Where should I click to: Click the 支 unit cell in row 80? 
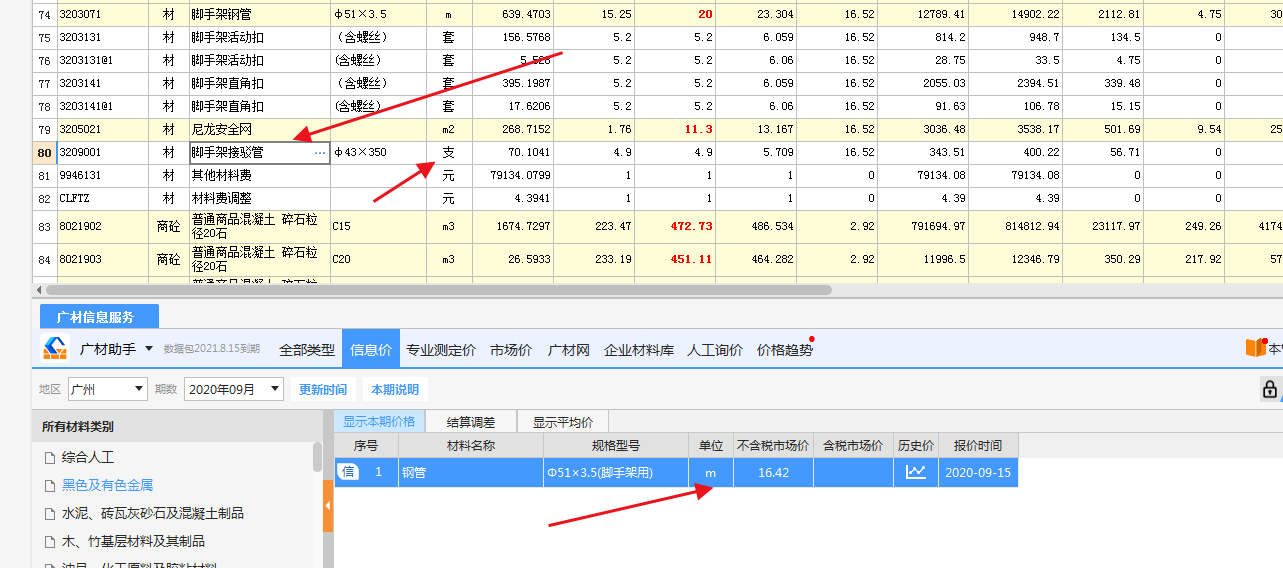pos(449,153)
